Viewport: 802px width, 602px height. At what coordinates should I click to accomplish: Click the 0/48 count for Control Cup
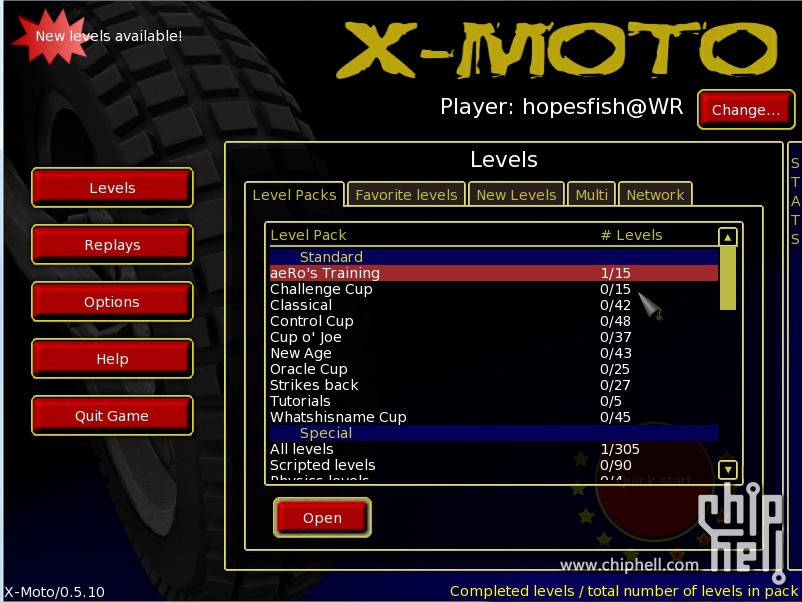pos(615,321)
